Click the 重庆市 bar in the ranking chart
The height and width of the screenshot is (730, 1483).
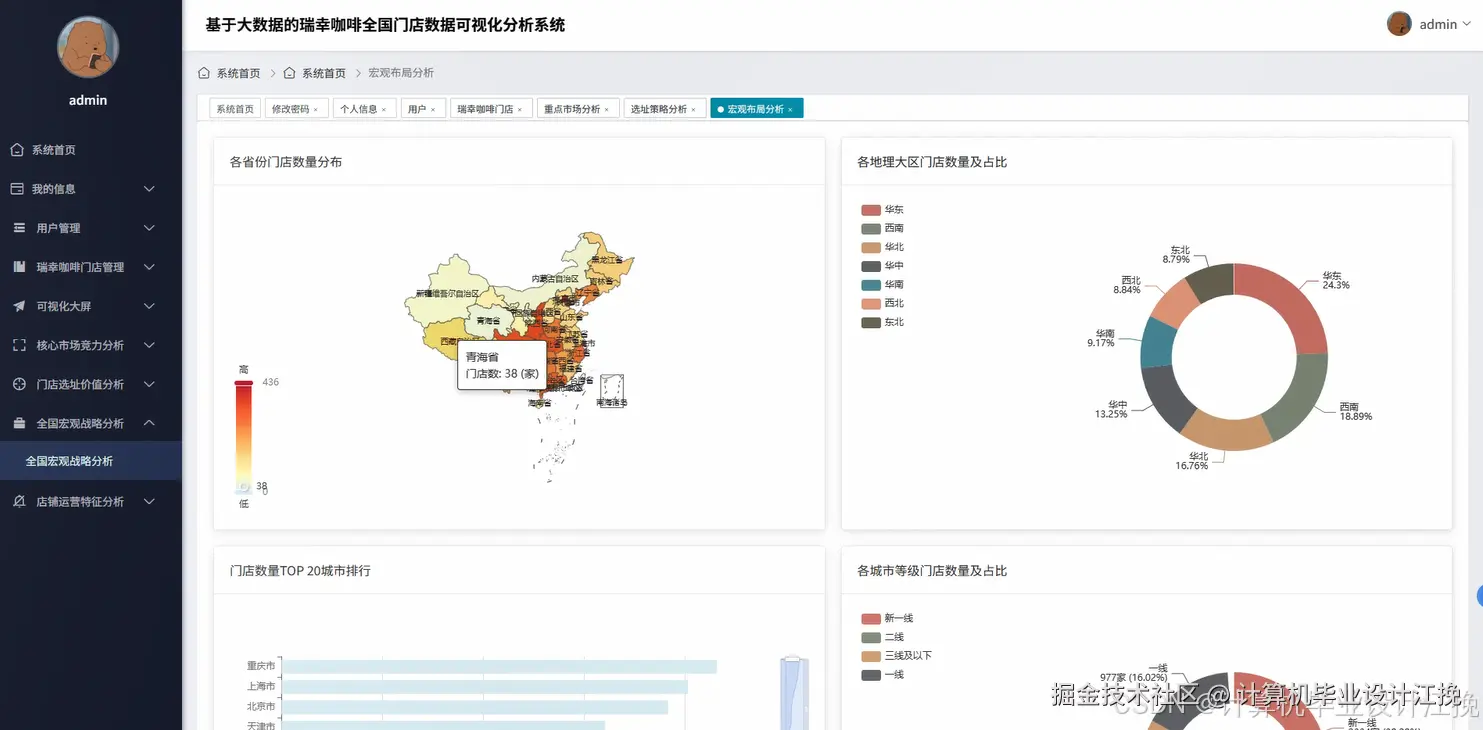coord(499,666)
